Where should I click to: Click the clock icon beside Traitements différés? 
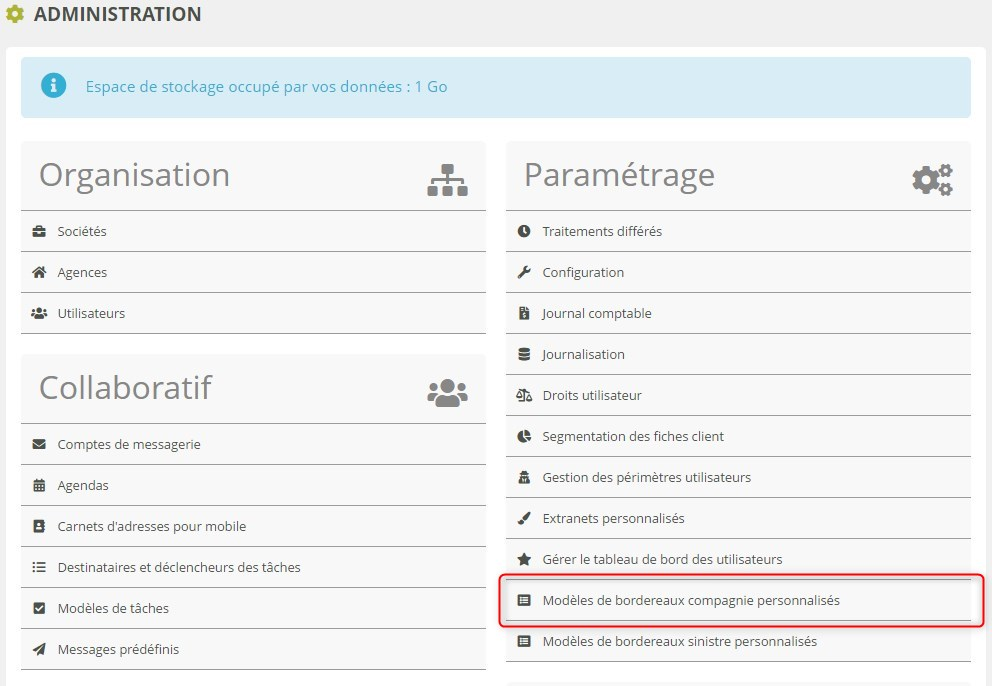tap(524, 231)
